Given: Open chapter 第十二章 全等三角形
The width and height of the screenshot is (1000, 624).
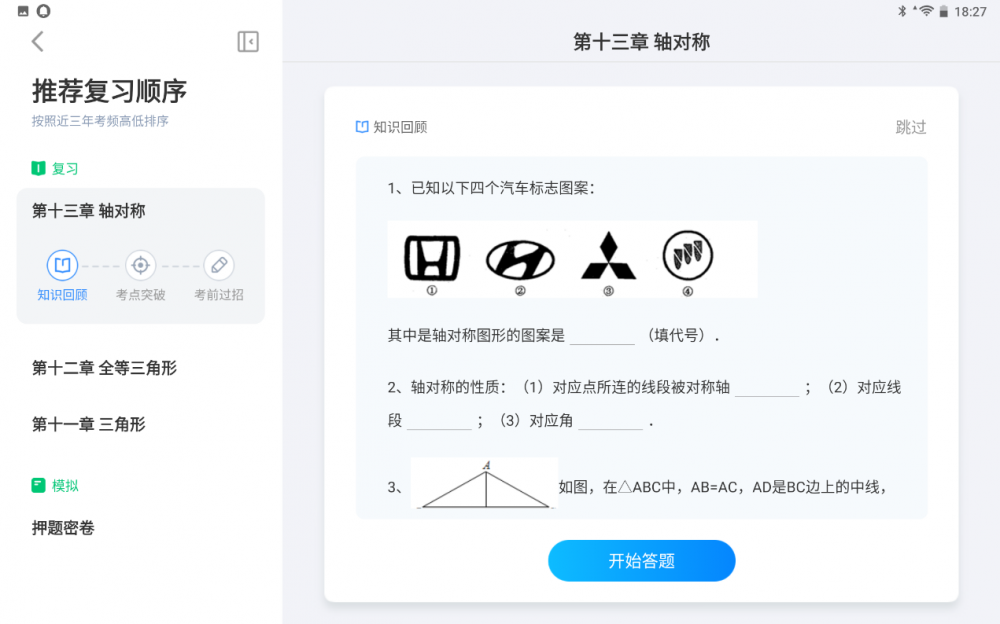Looking at the screenshot, I should [x=104, y=368].
